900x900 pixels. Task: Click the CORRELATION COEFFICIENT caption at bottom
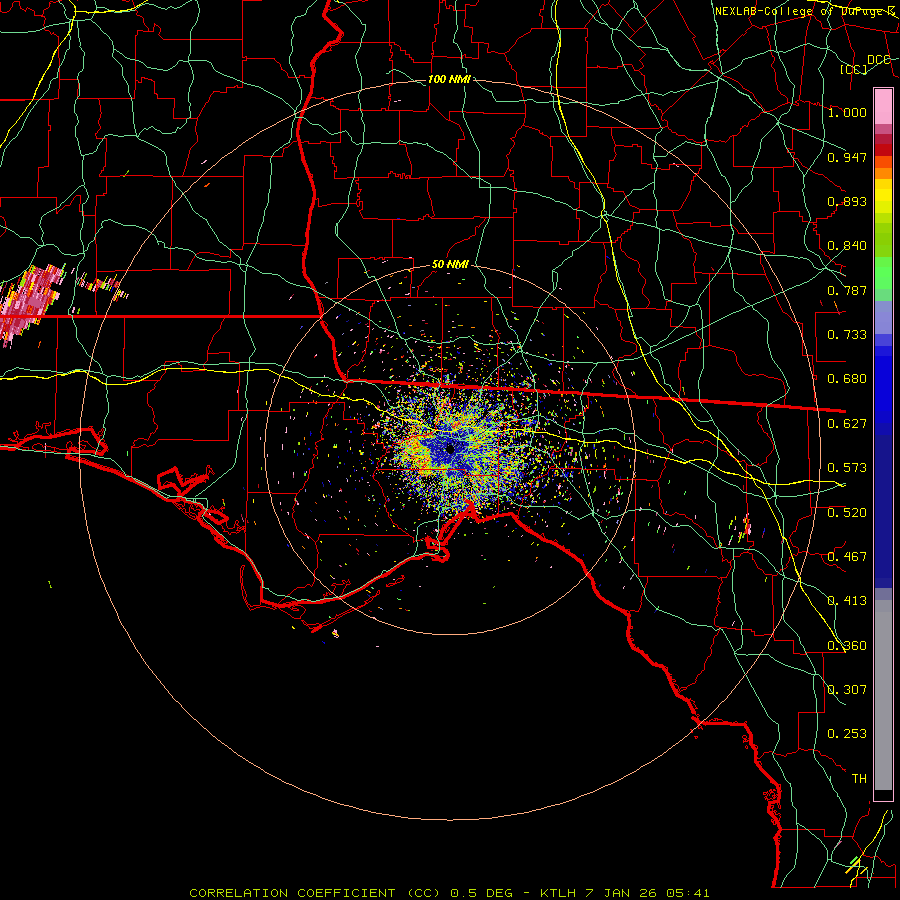[449, 893]
